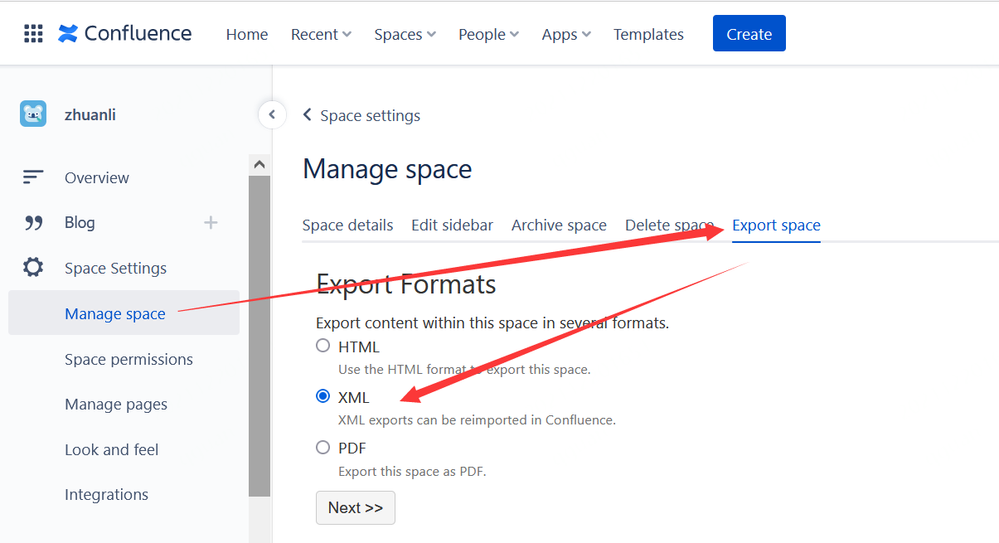The image size is (999, 543).
Task: Click the Manage space page heading
Action: coord(387,170)
